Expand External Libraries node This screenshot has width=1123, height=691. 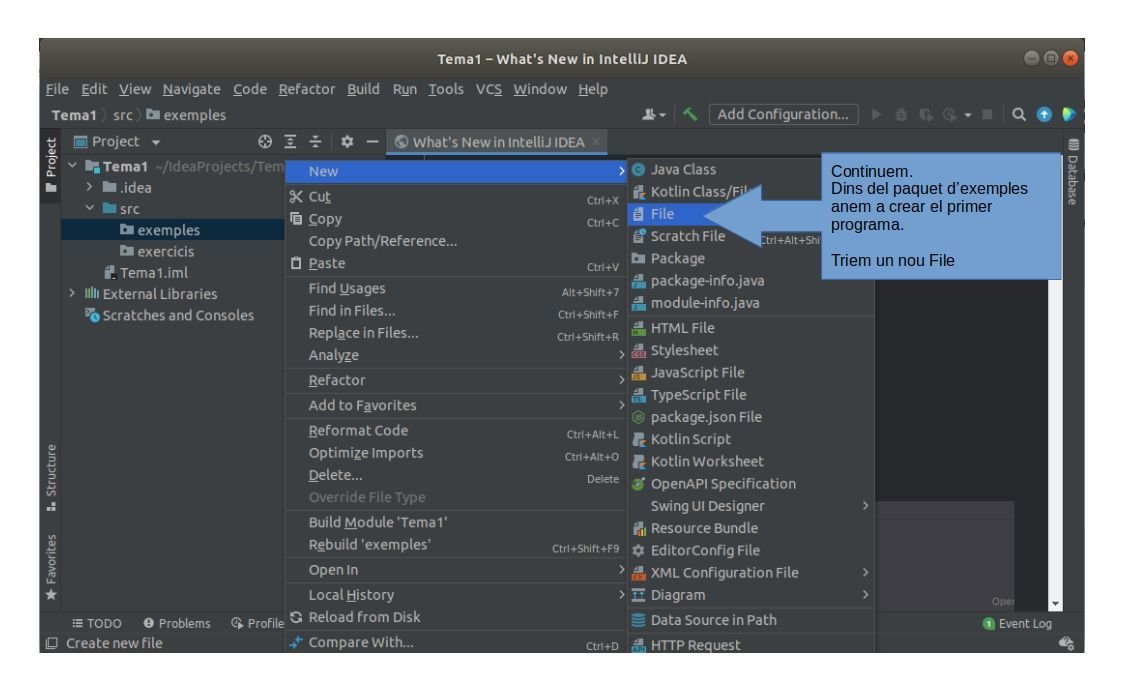[72, 294]
